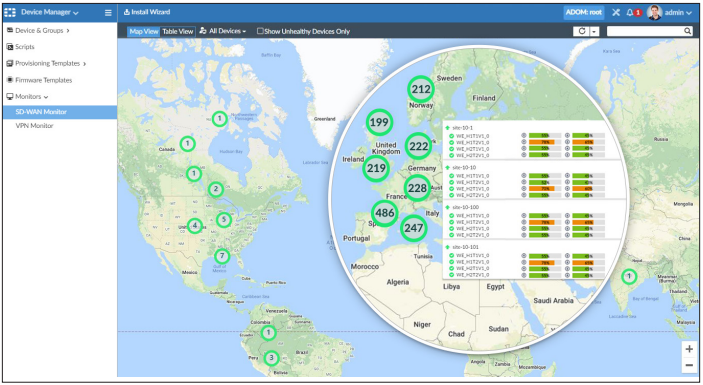Viewport: 703px width, 385px height.
Task: Click the 199 cluster near United Kingdom
Action: point(379,122)
